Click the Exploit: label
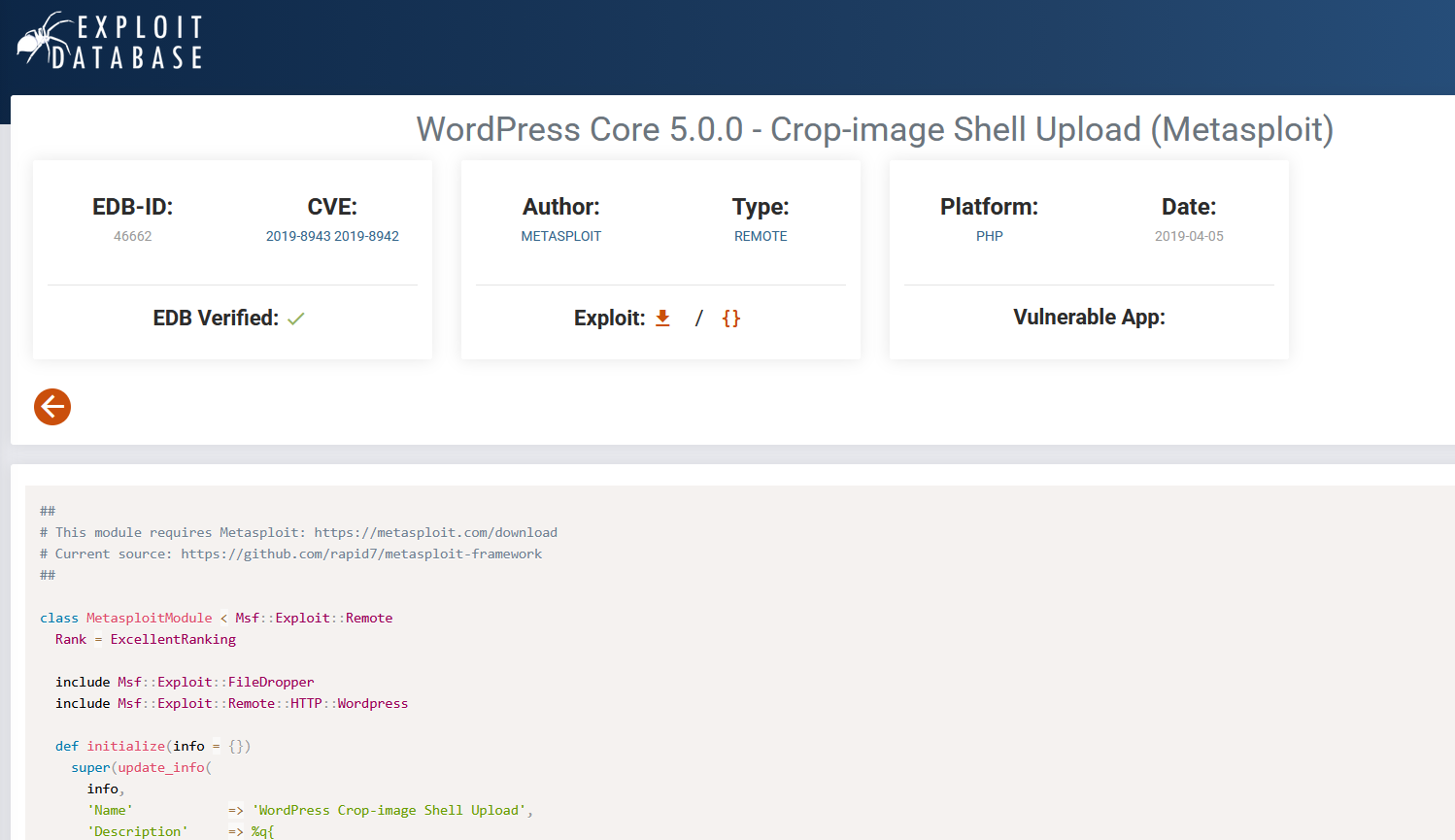This screenshot has height=840, width=1455. pos(609,319)
